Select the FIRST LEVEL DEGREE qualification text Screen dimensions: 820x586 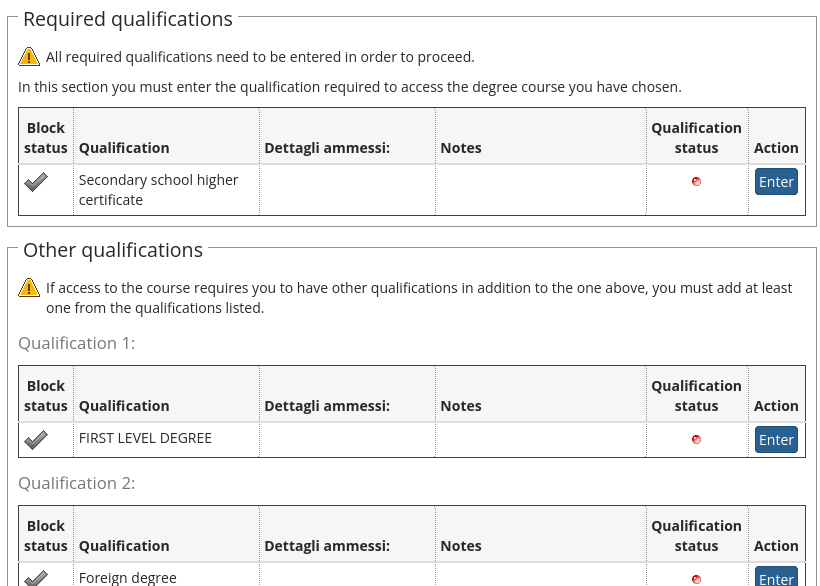point(145,438)
